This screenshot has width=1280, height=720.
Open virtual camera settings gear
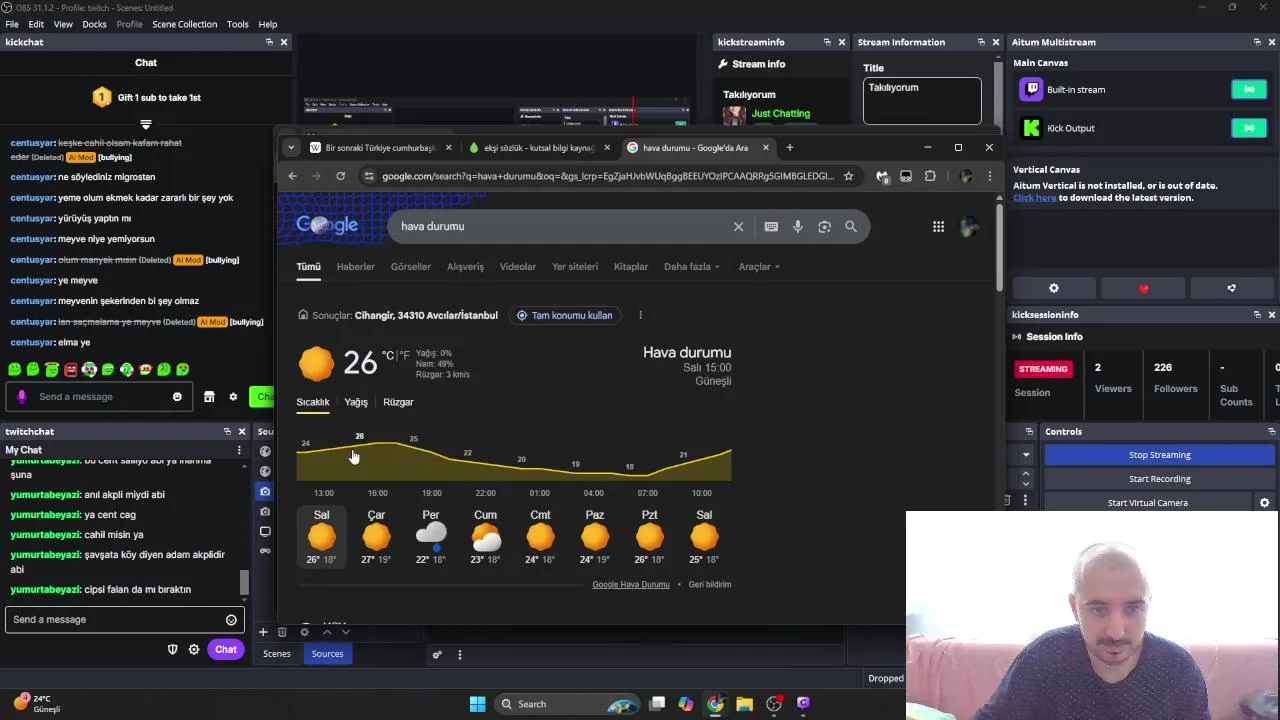pyautogui.click(x=1264, y=503)
